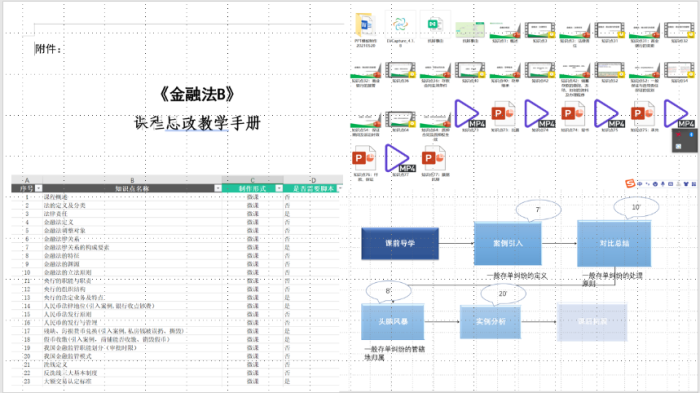Open the 知识点75 PowerPoint file

[642, 114]
